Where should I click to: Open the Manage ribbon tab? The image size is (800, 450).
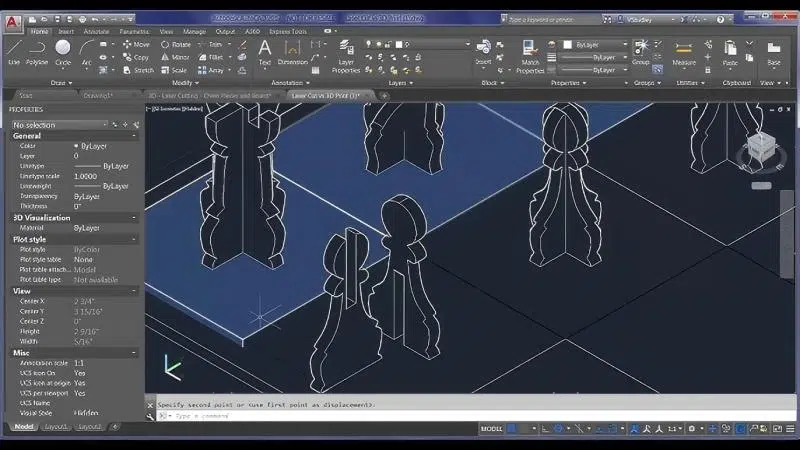coord(194,31)
